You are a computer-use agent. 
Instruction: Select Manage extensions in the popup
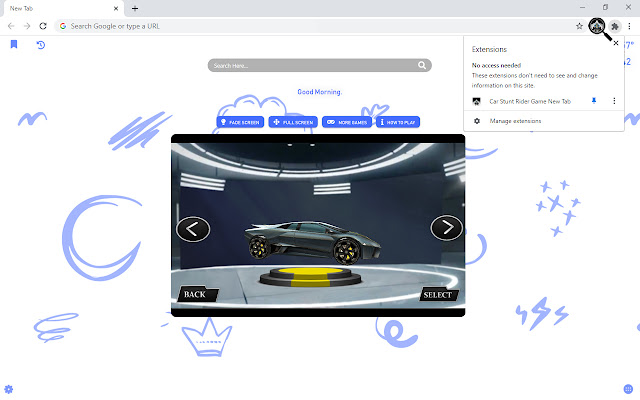[515, 121]
